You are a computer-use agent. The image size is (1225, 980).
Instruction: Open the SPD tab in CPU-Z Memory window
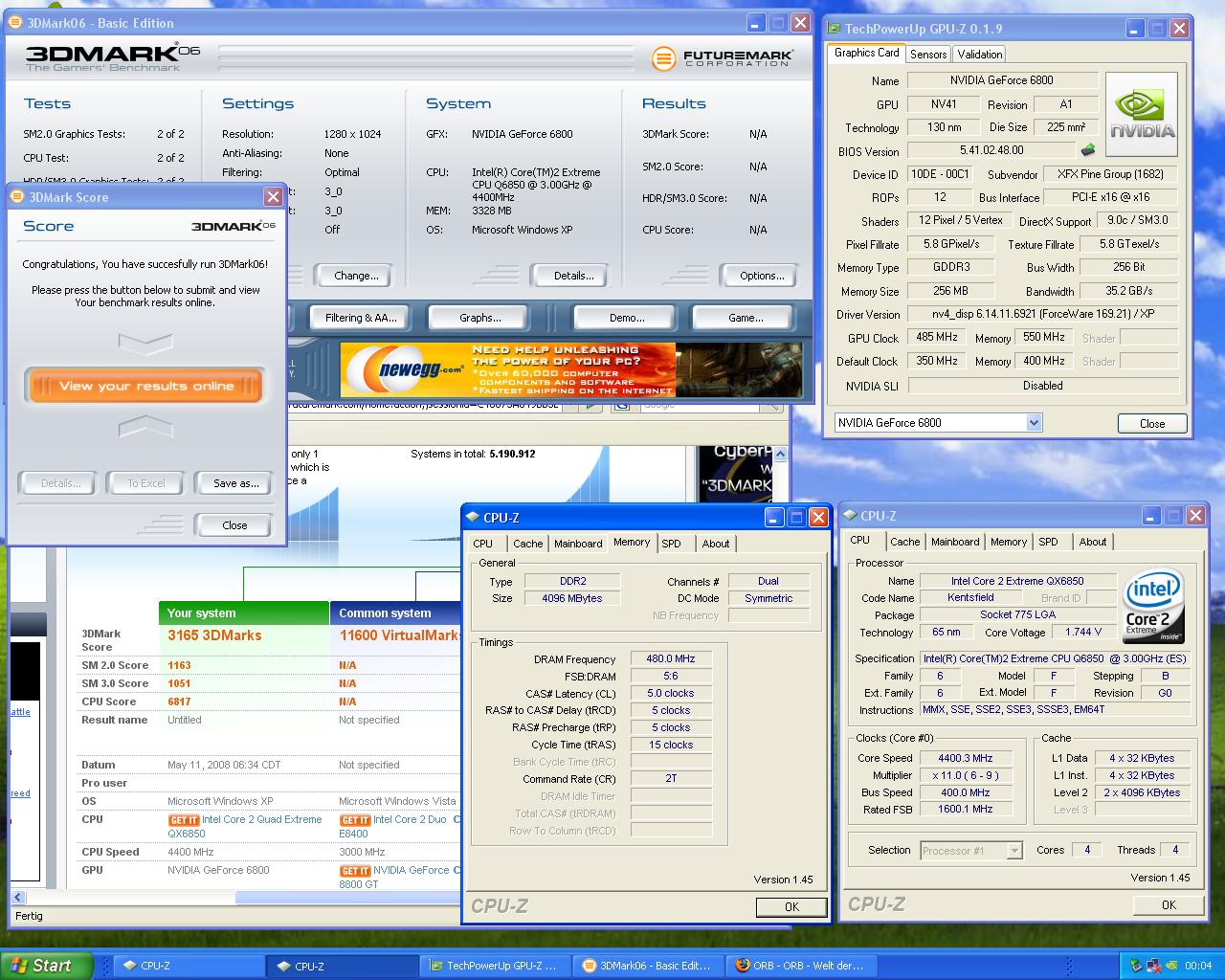pos(672,544)
